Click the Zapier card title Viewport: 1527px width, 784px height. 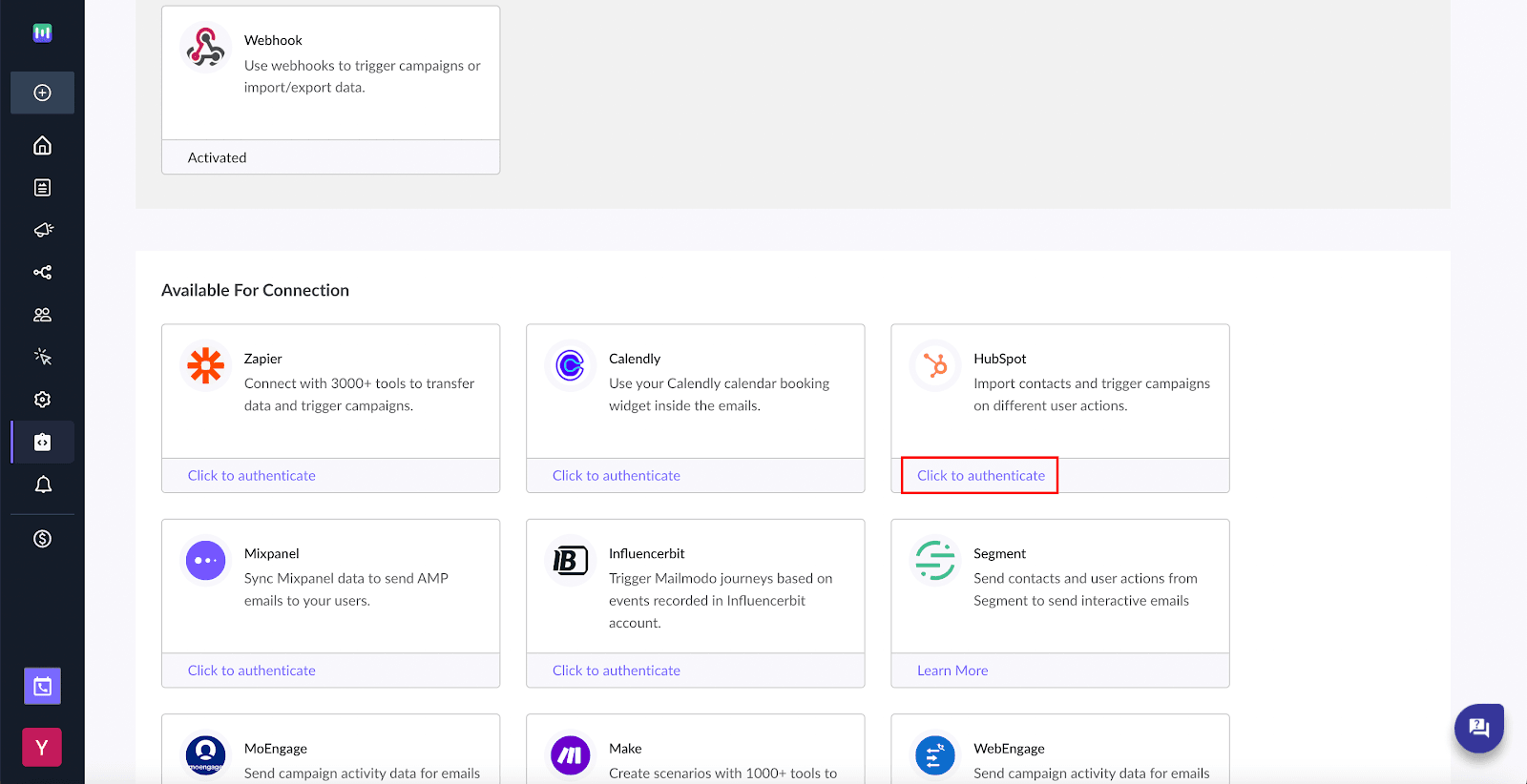[x=262, y=359]
